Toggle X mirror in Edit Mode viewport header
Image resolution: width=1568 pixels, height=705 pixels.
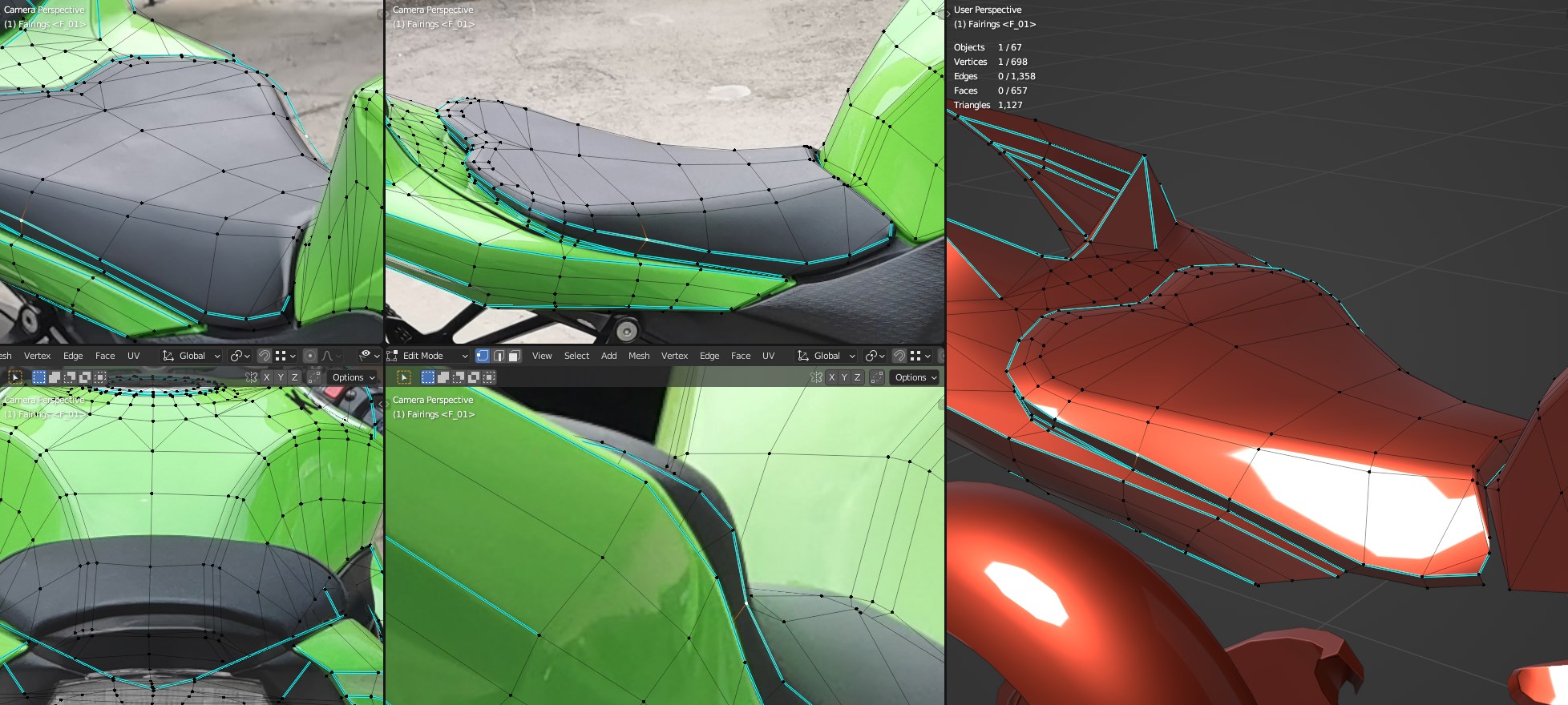pyautogui.click(x=832, y=377)
